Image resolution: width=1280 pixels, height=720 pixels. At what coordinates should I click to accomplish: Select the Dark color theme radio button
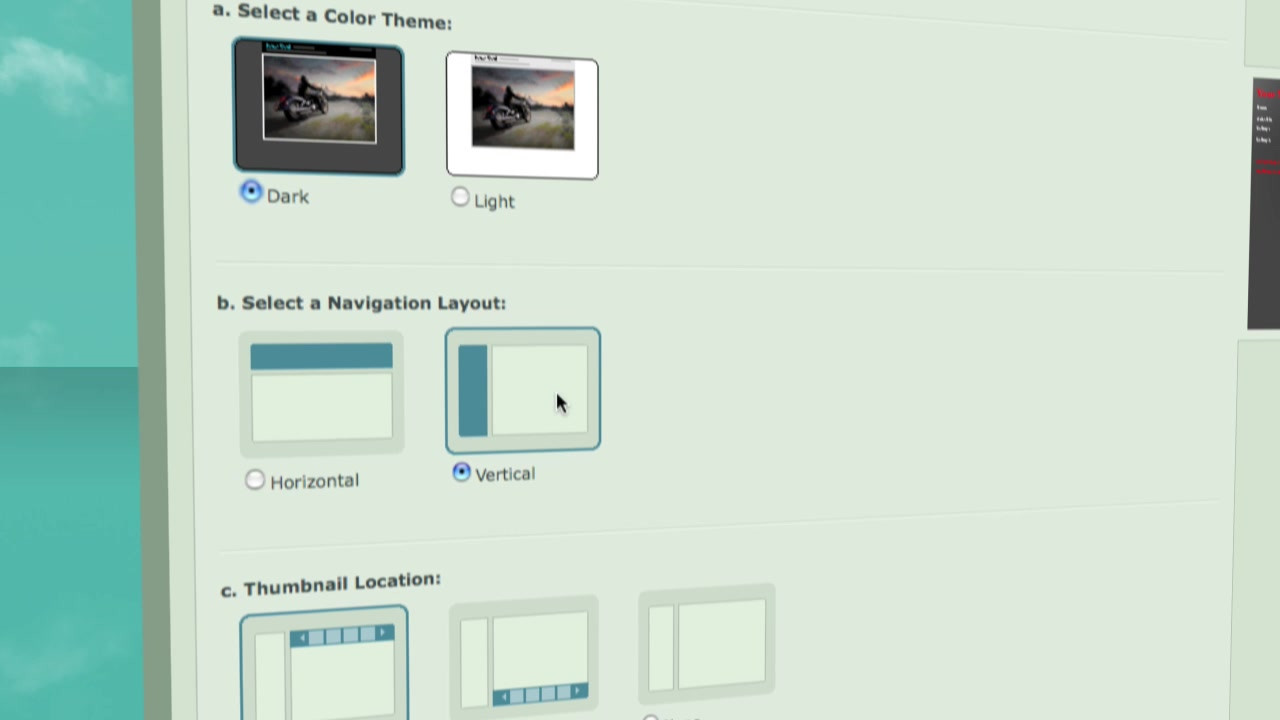[251, 192]
